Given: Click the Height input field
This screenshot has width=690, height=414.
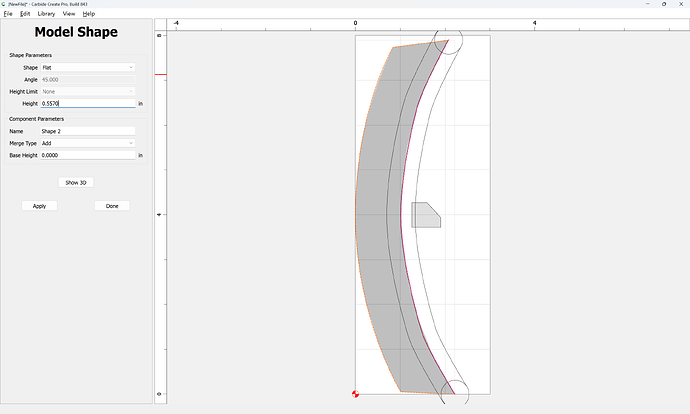Looking at the screenshot, I should [88, 103].
